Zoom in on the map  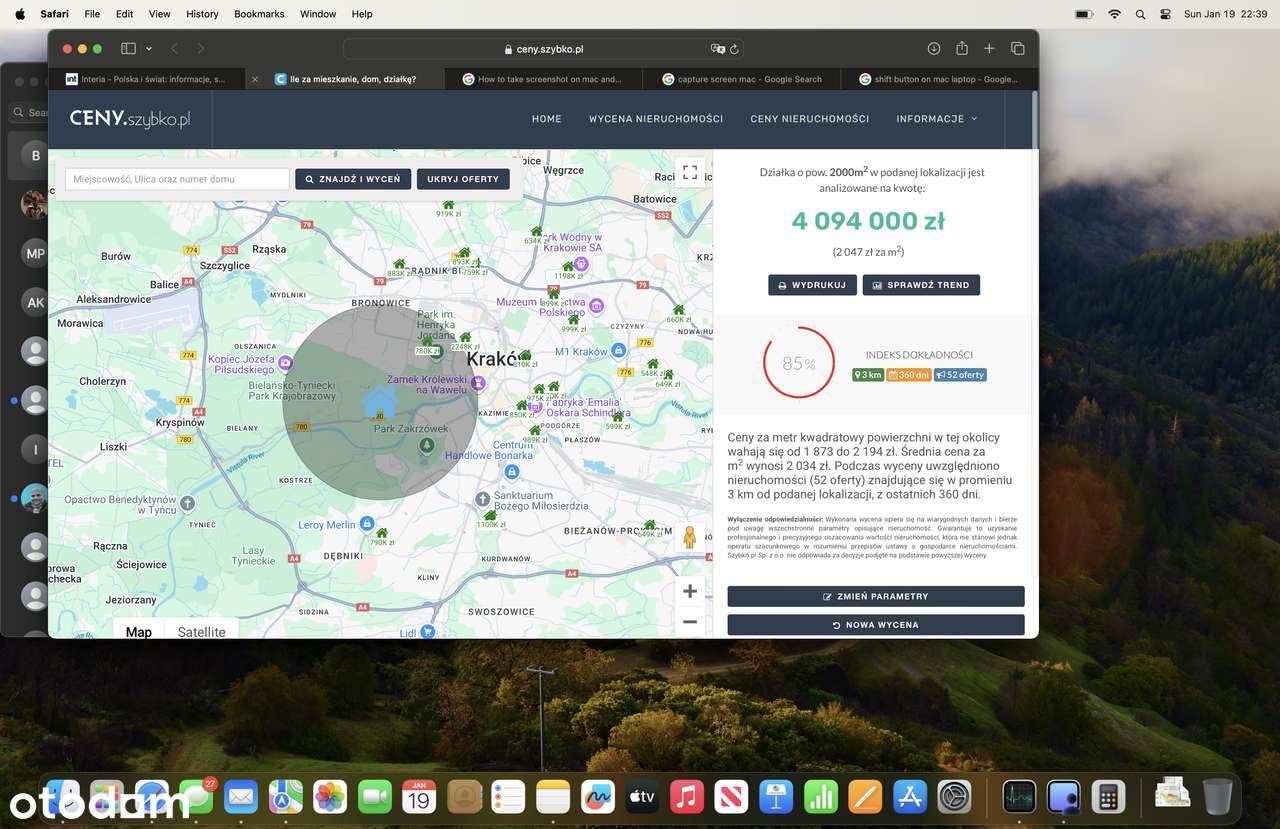coord(690,591)
